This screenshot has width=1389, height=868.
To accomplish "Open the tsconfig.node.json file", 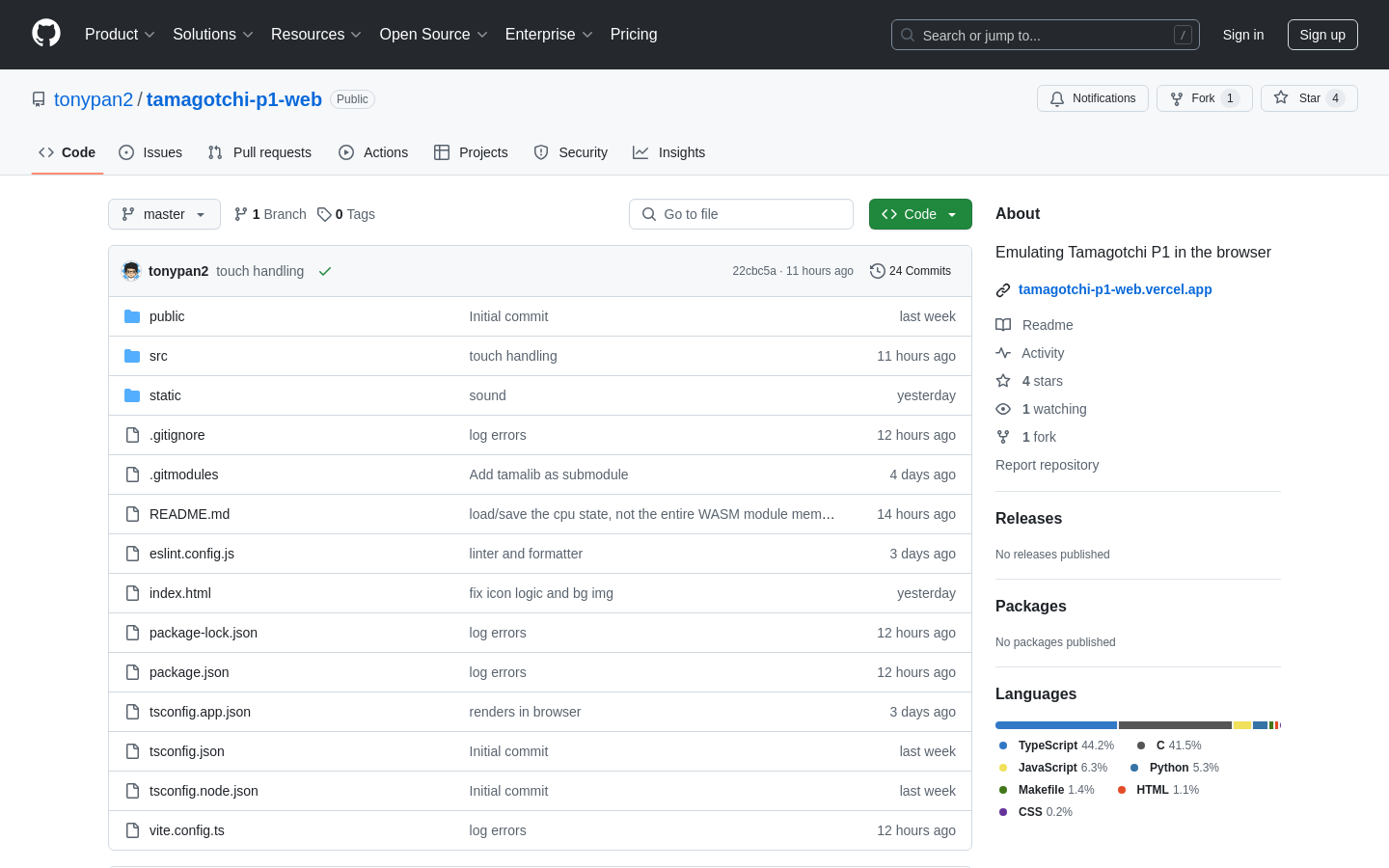I will (x=204, y=791).
